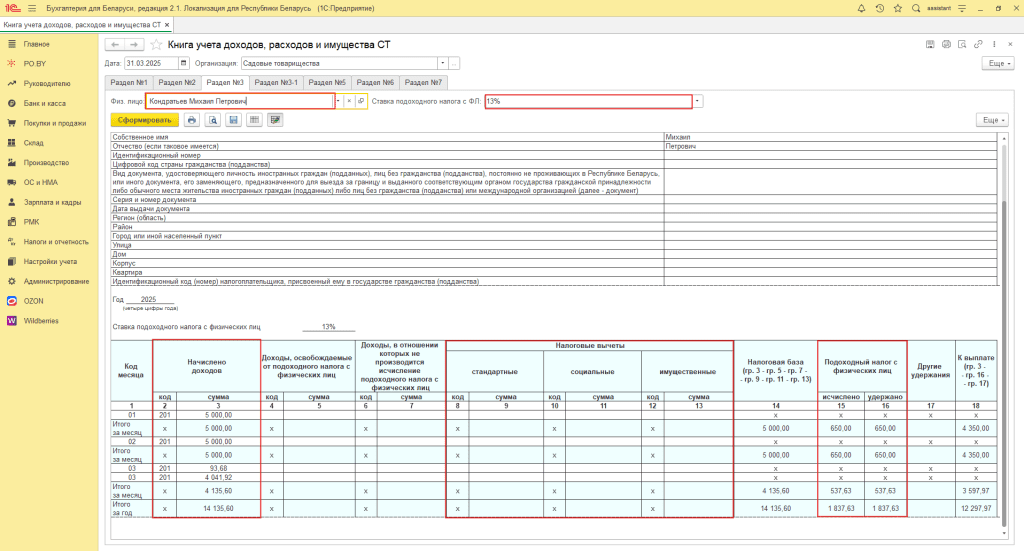Open the PO.BY section
The width and height of the screenshot is (1024, 551).
coord(35,64)
